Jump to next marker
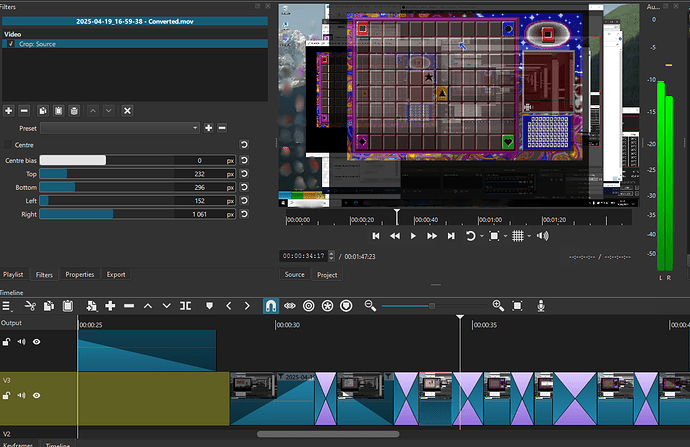 tap(247, 306)
